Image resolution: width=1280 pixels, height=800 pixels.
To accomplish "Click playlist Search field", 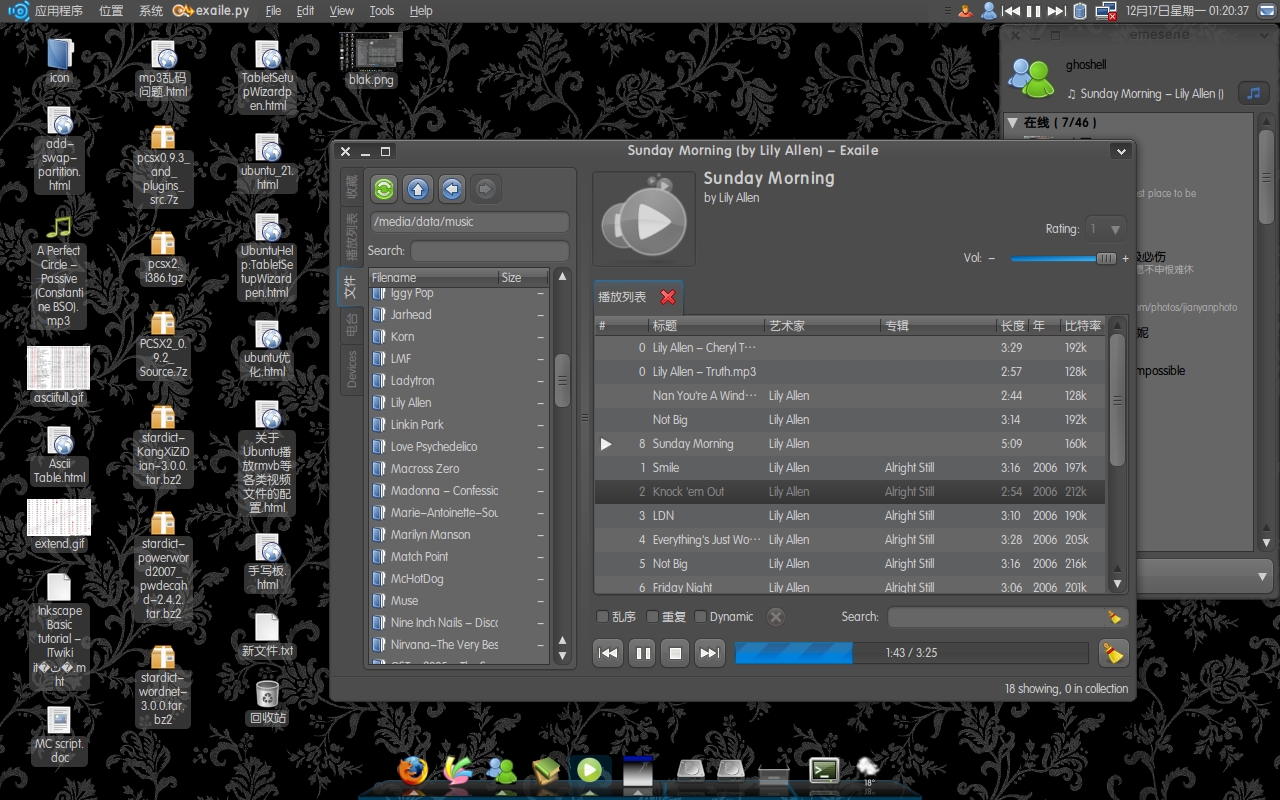I will click(1008, 617).
